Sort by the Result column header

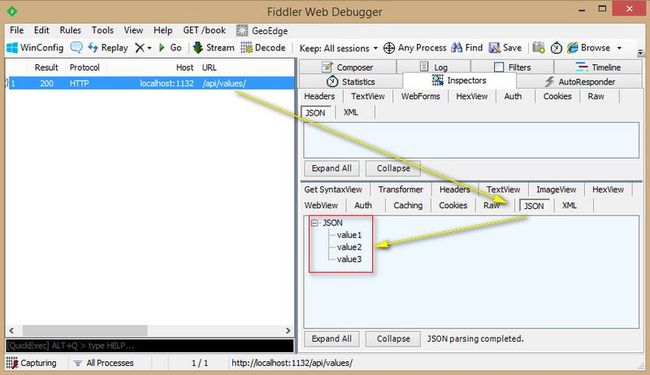[46, 67]
